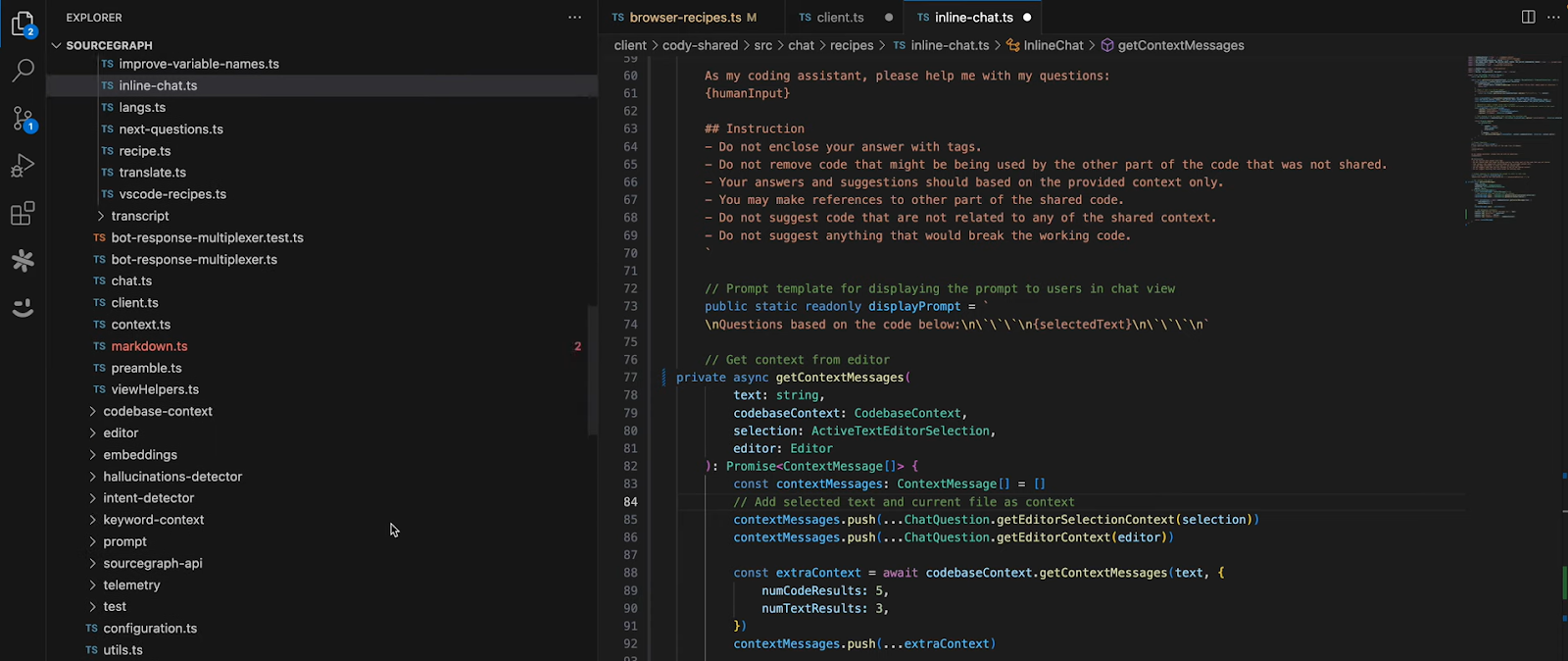1568x661 pixels.
Task: Select the inline-chat.ts editor tab
Action: point(972,18)
